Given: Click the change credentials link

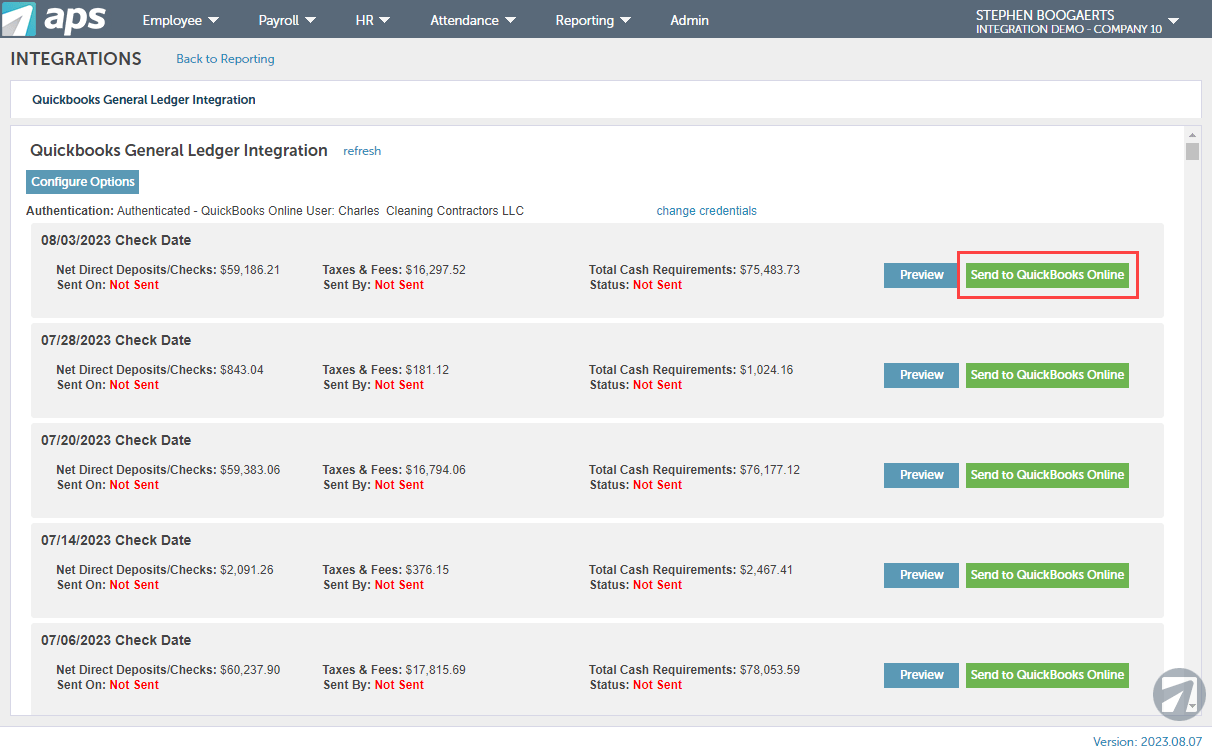Looking at the screenshot, I should pyautogui.click(x=706, y=211).
